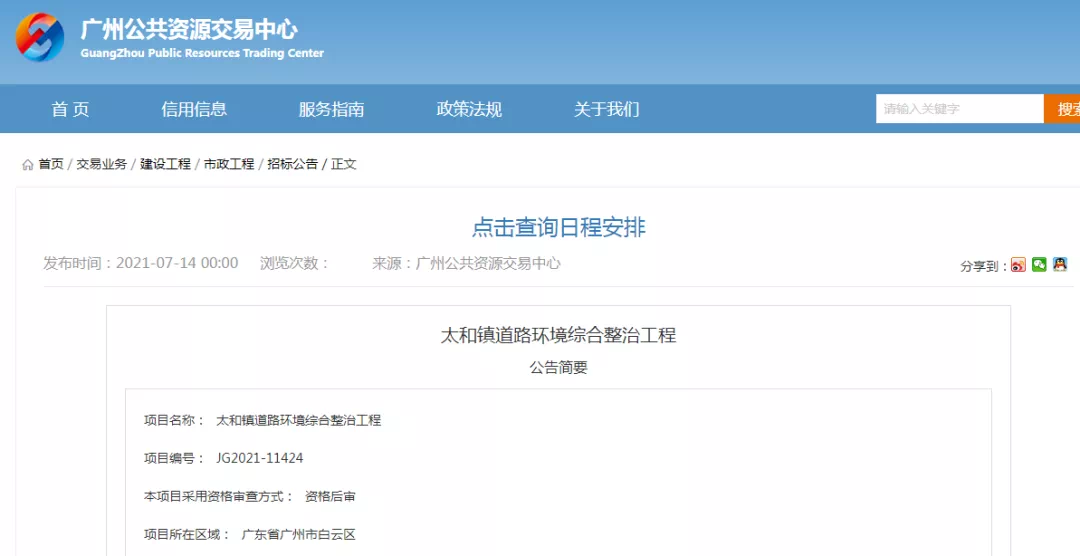1080x556 pixels.
Task: Open the 点击查询日程安排 schedule link
Action: coord(558,228)
